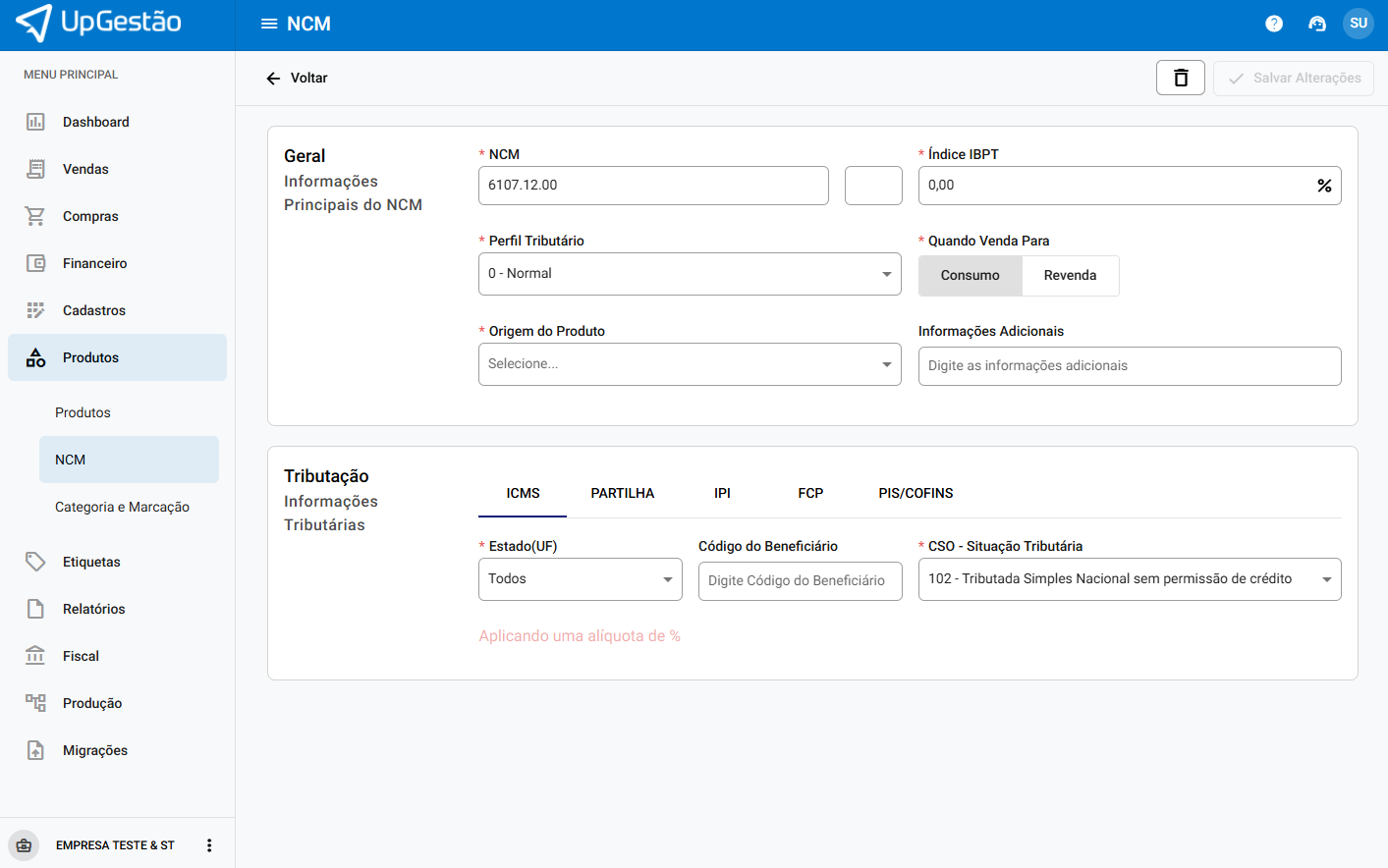
Task: Open Categoria e Marcação in sidebar
Action: tap(122, 507)
